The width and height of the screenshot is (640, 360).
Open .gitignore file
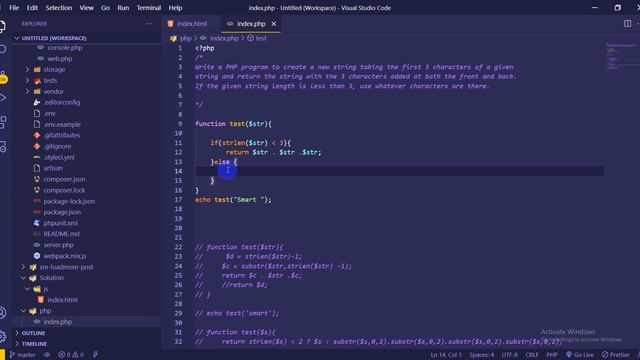coord(57,146)
